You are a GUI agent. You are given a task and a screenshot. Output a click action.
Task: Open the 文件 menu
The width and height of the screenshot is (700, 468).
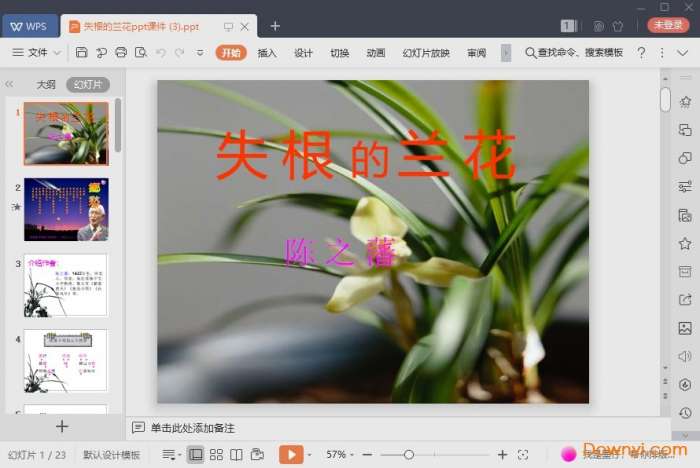point(38,53)
